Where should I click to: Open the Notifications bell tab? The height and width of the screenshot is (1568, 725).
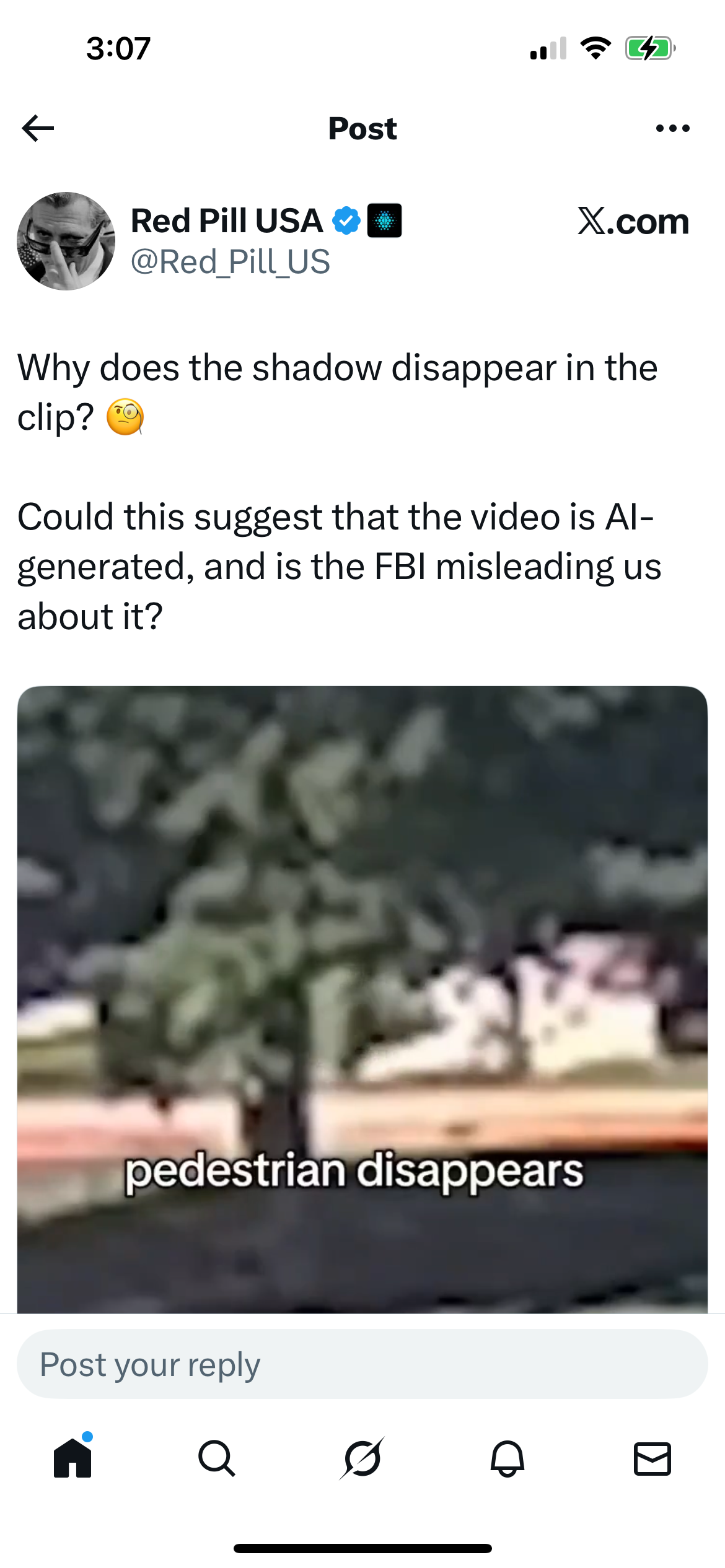point(507,1458)
